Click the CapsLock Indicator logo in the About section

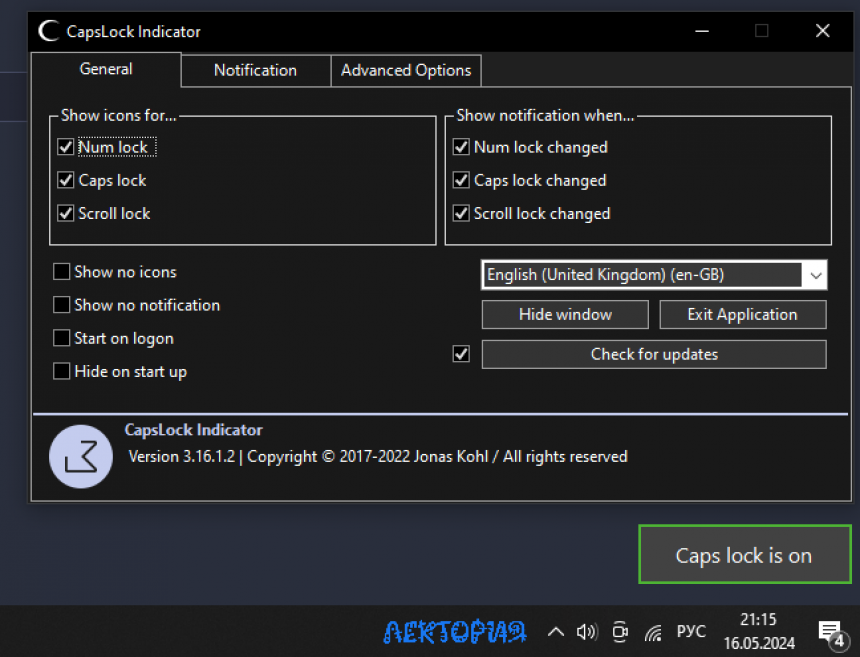80,456
